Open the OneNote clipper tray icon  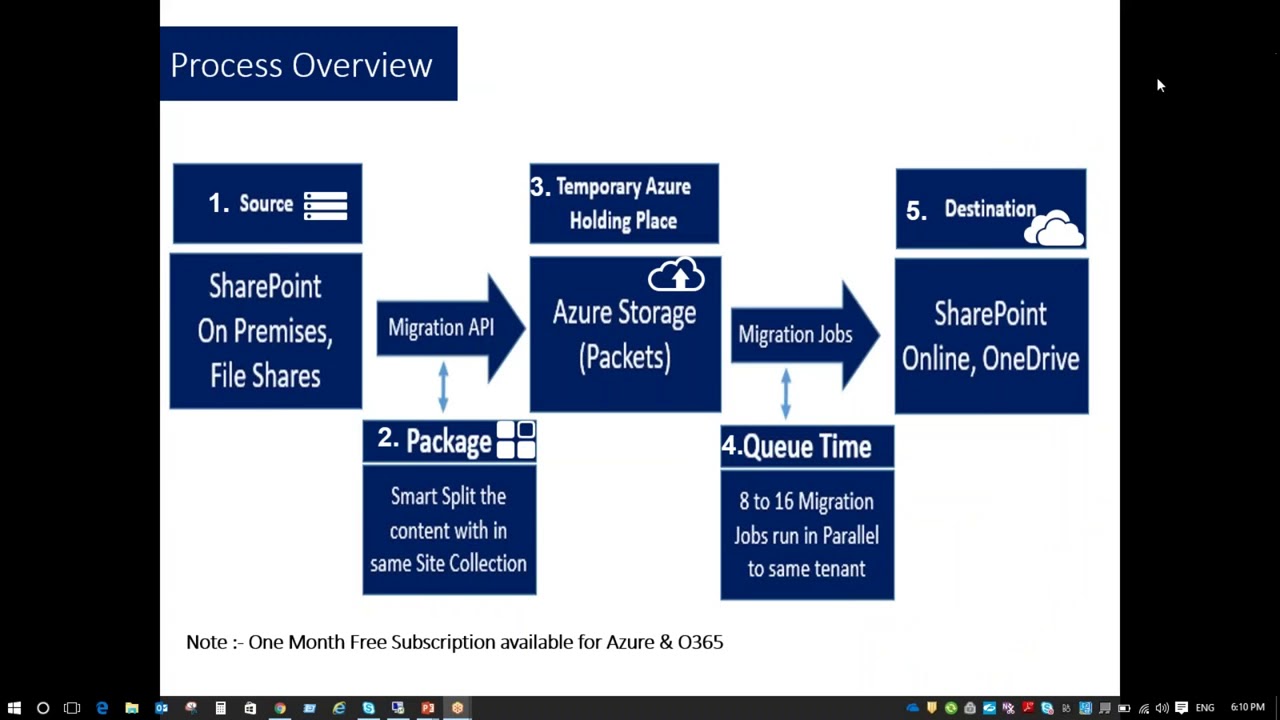click(1008, 708)
